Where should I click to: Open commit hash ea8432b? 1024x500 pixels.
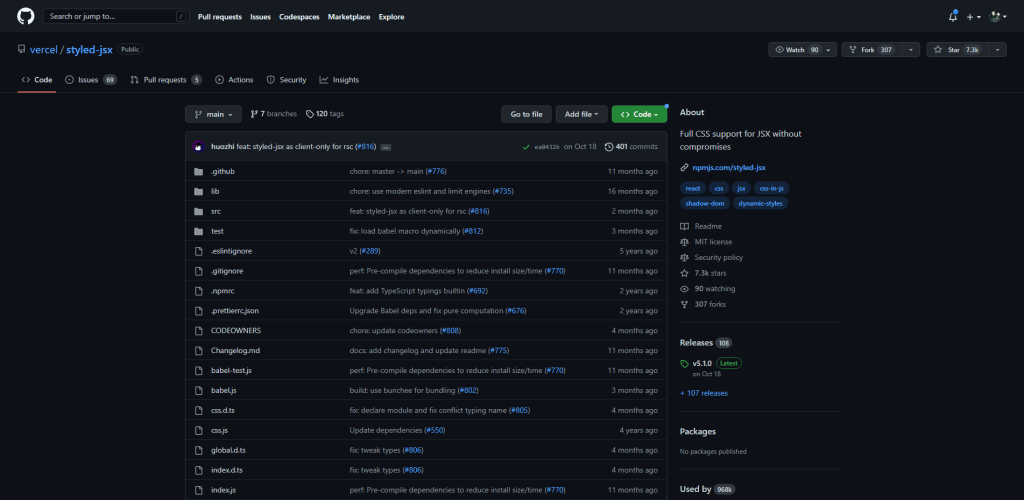pos(547,147)
